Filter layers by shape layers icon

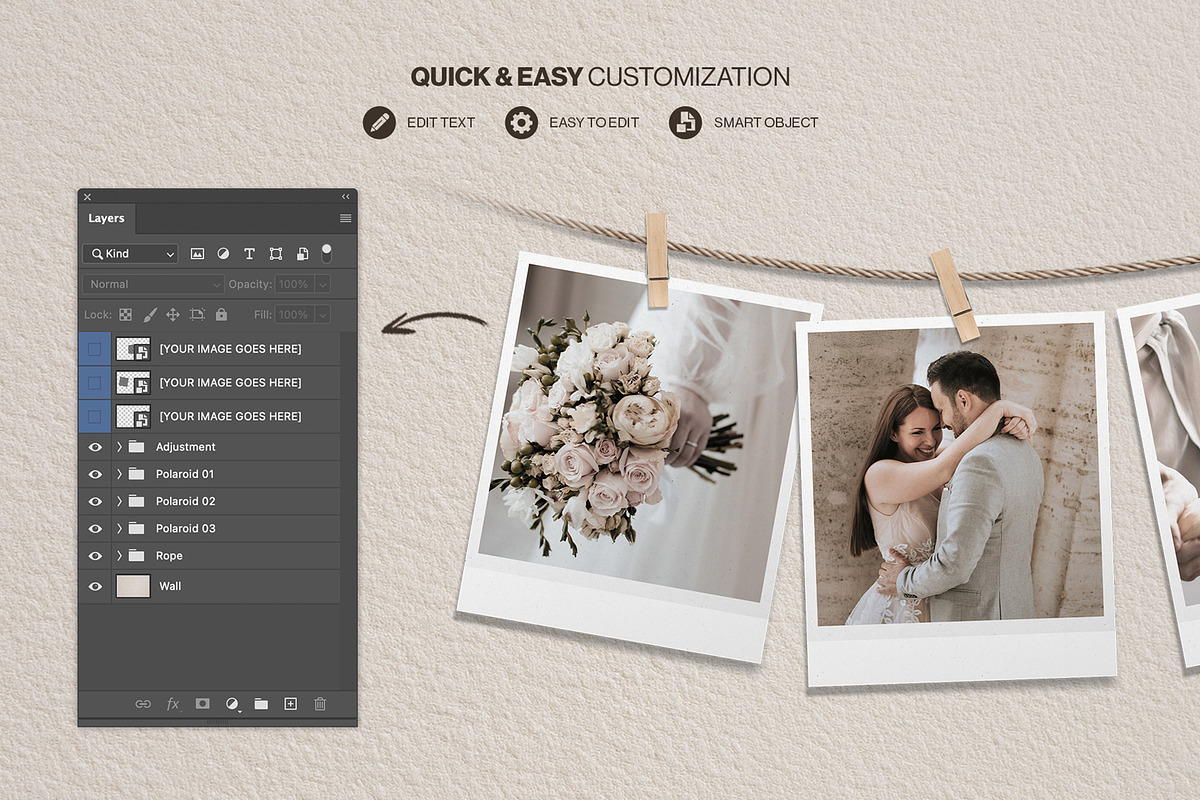tap(276, 254)
